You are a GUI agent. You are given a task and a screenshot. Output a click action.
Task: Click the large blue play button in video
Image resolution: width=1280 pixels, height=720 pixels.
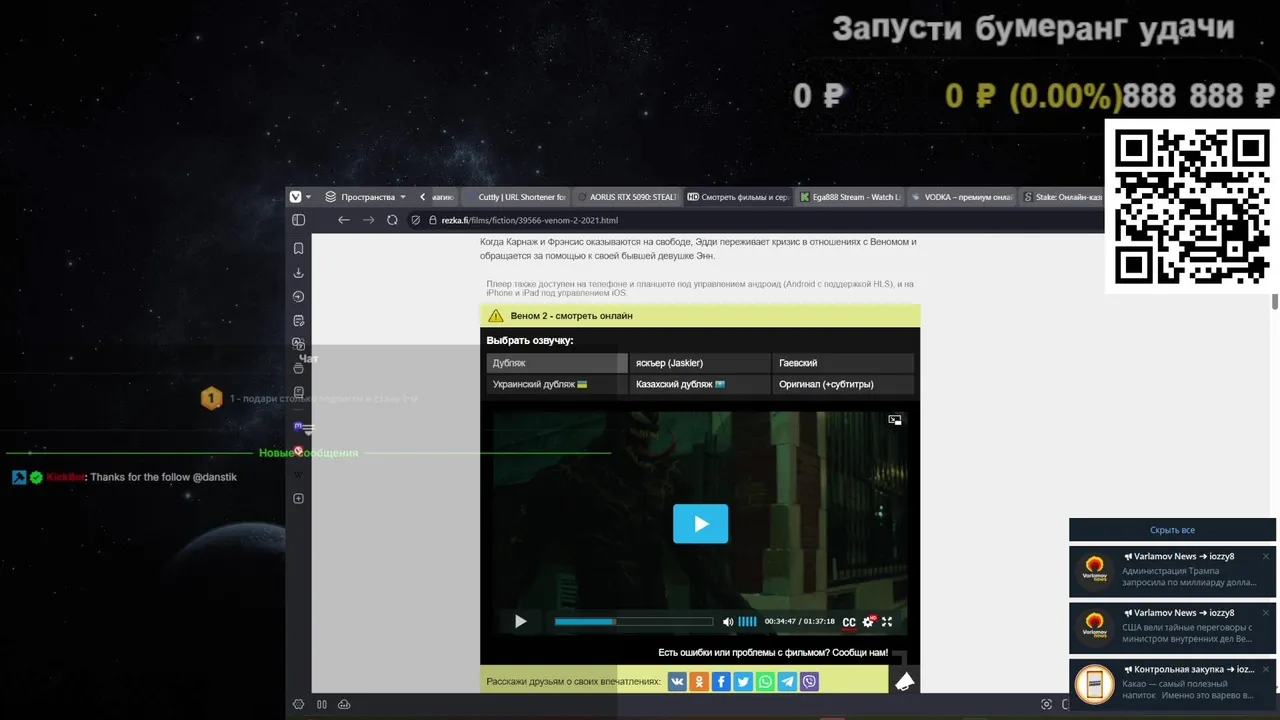700,523
